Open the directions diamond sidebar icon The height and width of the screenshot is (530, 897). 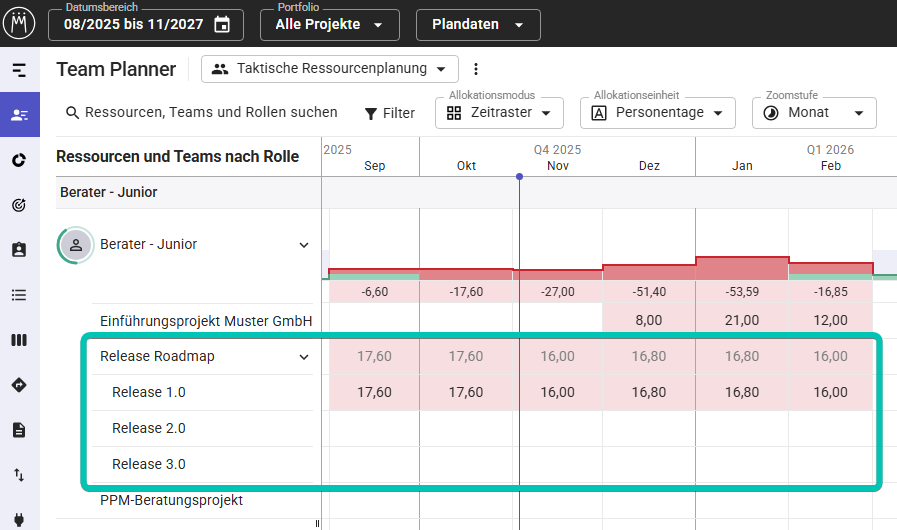coord(19,385)
